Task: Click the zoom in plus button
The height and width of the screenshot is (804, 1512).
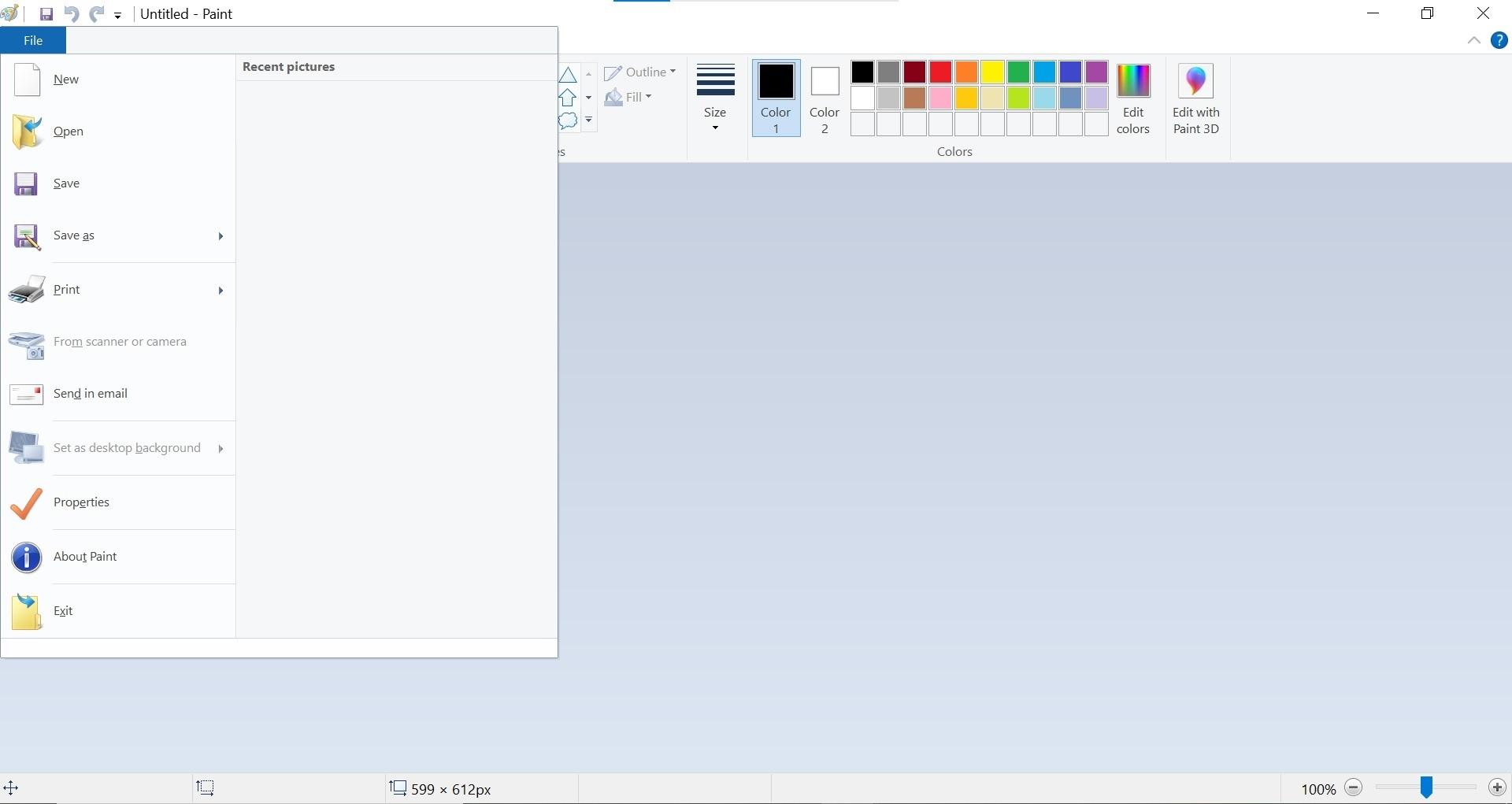Action: coord(1497,787)
